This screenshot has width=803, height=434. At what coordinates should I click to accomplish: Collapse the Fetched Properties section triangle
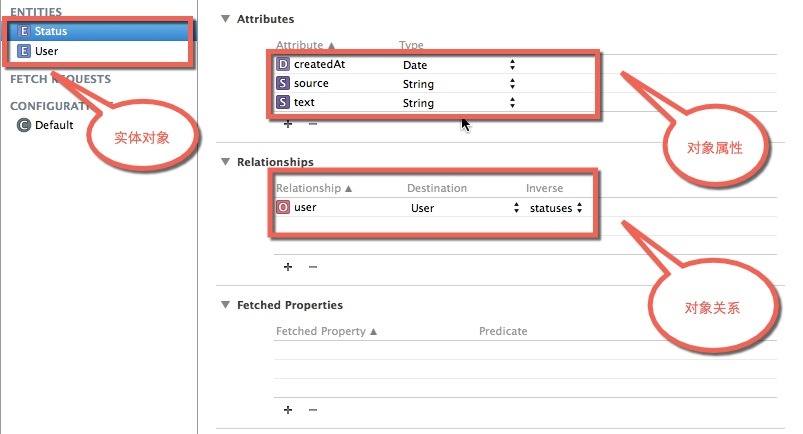225,305
